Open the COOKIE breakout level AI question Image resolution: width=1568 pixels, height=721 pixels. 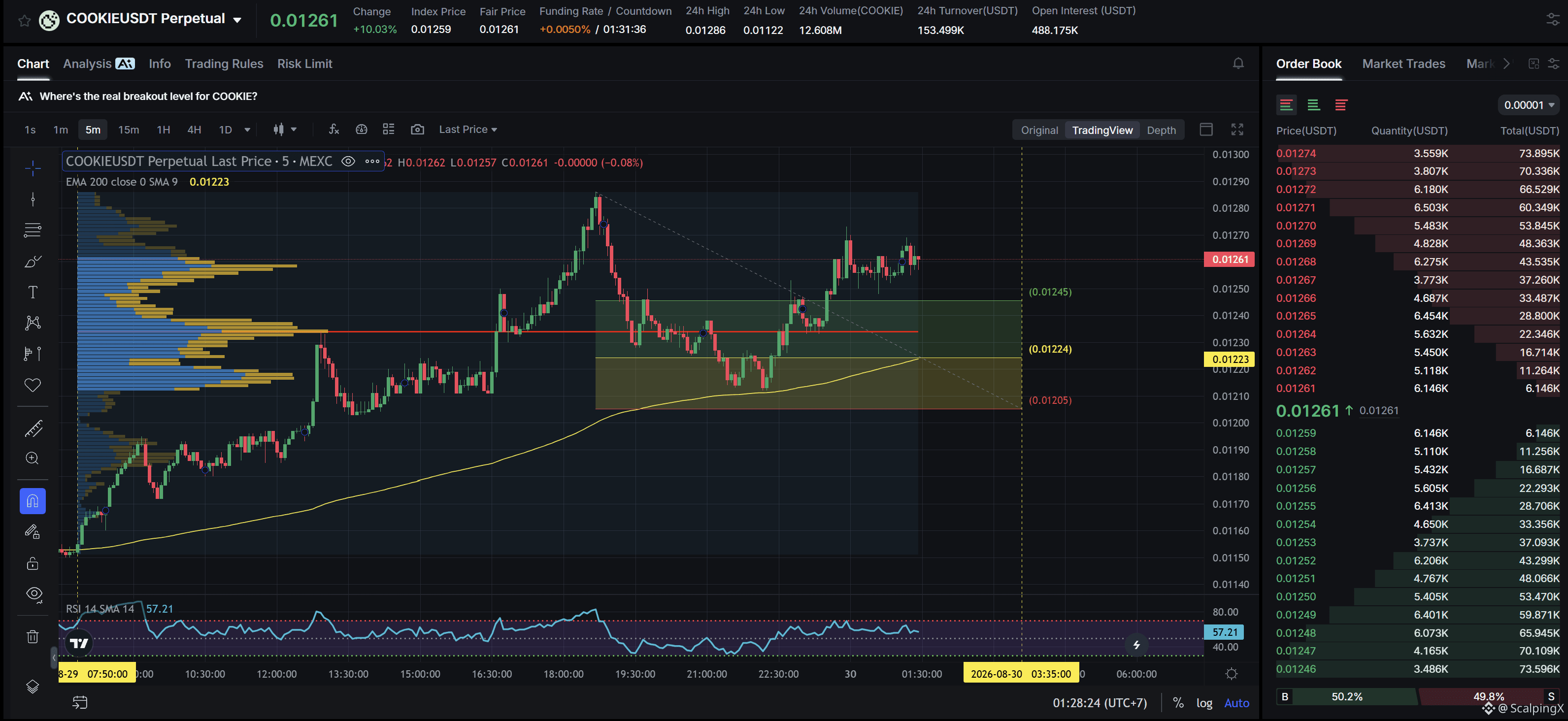tap(148, 96)
